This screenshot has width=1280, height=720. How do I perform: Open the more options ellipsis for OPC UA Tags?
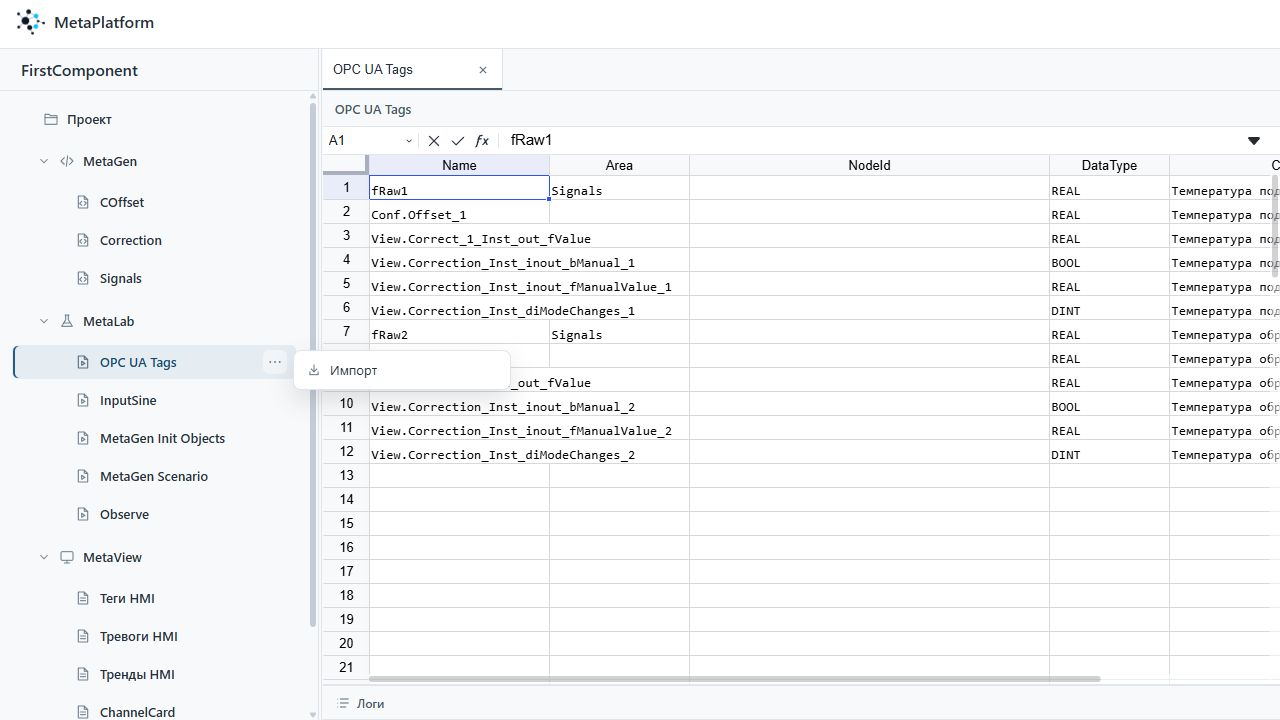click(x=275, y=362)
